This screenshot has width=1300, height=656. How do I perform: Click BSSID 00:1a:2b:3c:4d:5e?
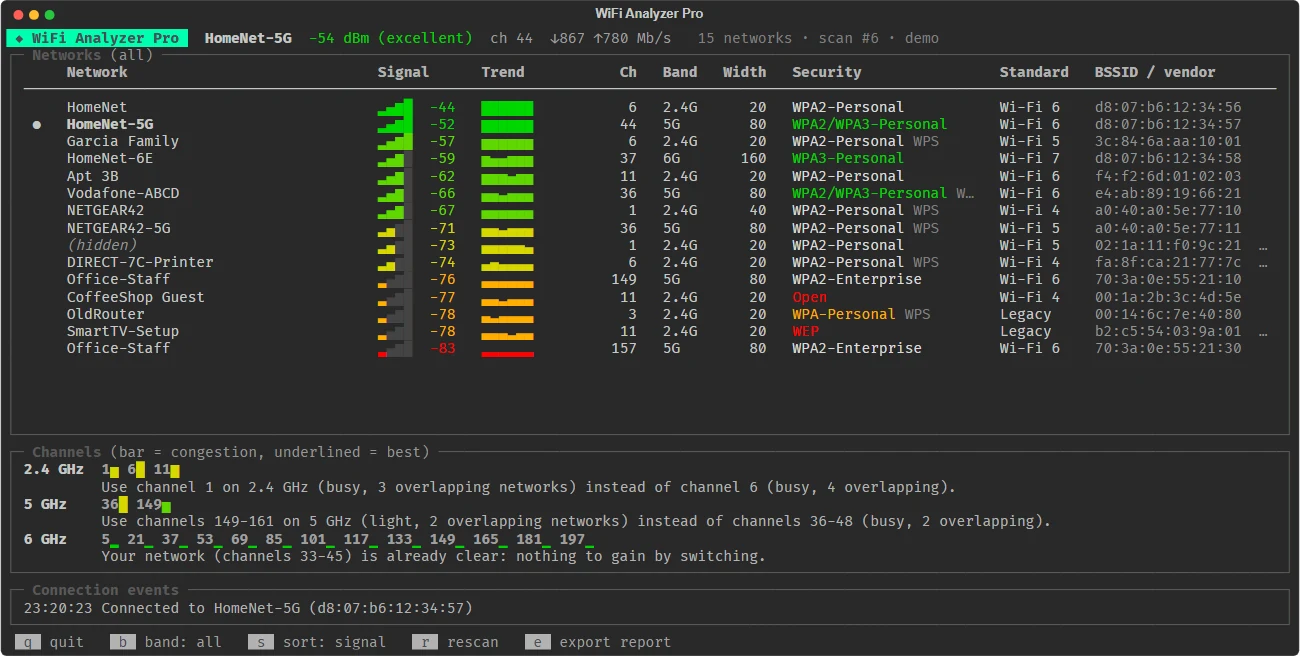pyautogui.click(x=1168, y=297)
